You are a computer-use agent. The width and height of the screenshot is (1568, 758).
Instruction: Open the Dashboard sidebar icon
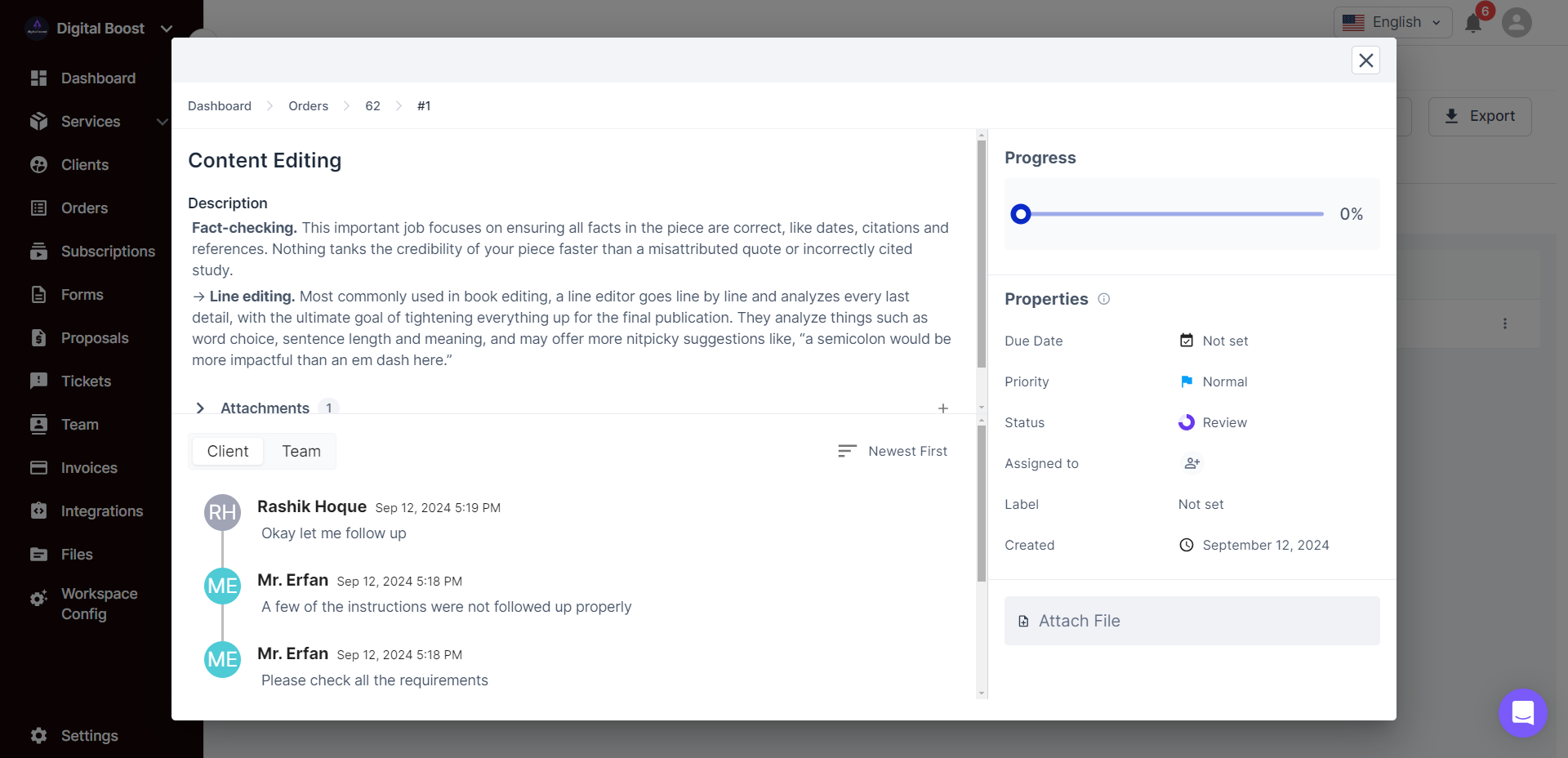pyautogui.click(x=38, y=78)
